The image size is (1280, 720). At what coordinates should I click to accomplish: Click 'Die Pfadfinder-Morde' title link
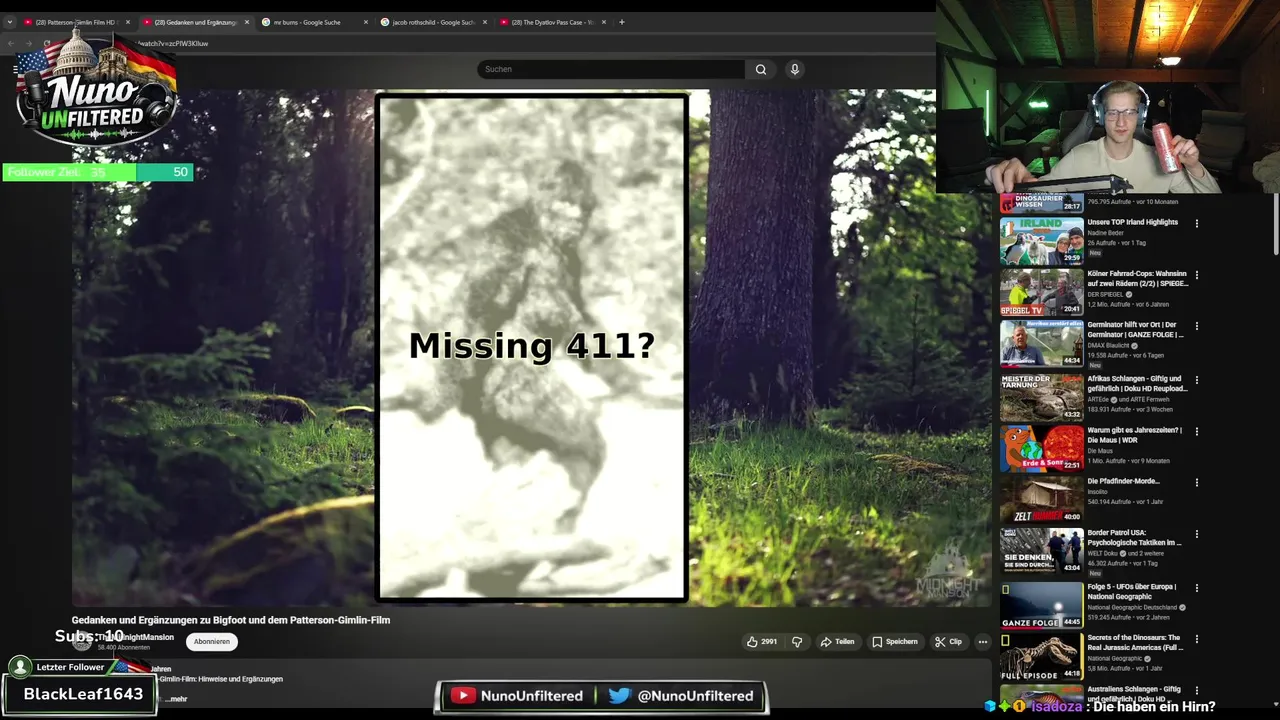pyautogui.click(x=1124, y=481)
